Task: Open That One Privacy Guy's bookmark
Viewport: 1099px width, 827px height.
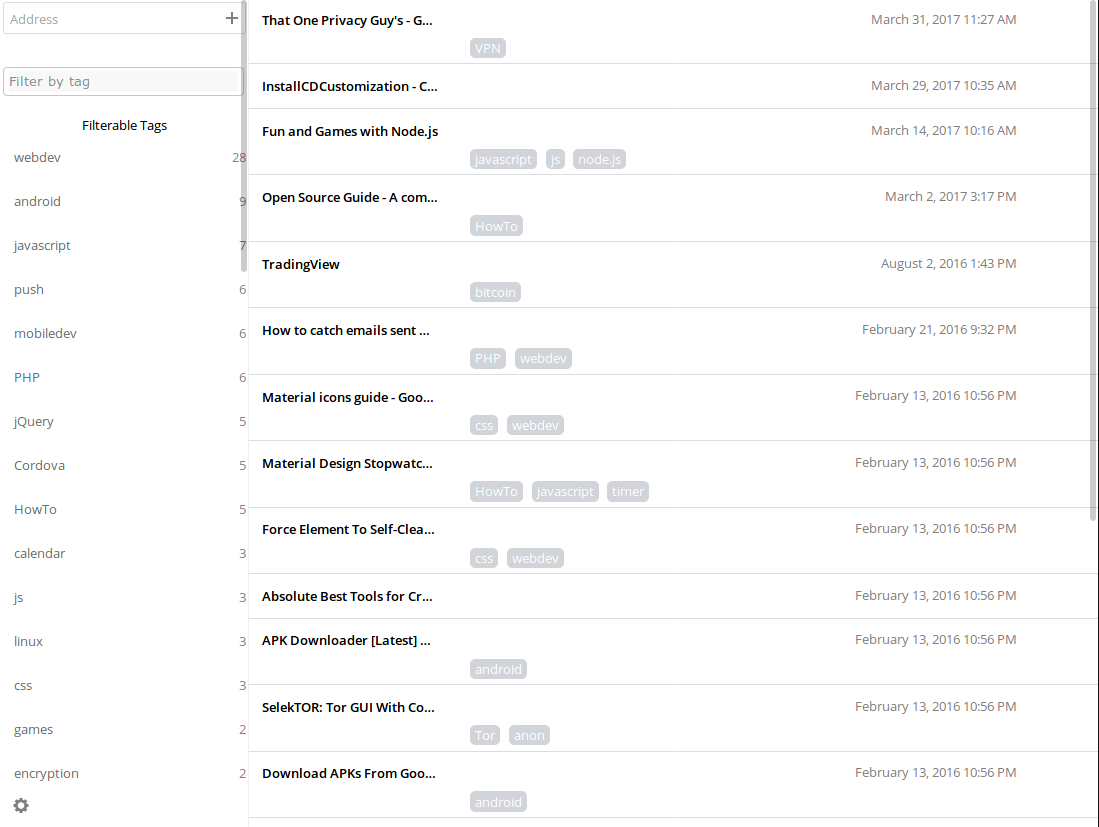Action: coord(347,20)
